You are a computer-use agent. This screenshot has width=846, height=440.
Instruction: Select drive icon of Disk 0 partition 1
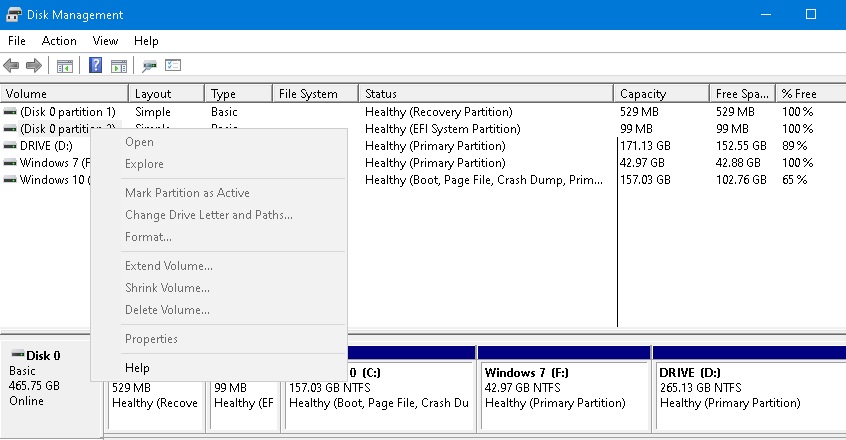click(10, 112)
